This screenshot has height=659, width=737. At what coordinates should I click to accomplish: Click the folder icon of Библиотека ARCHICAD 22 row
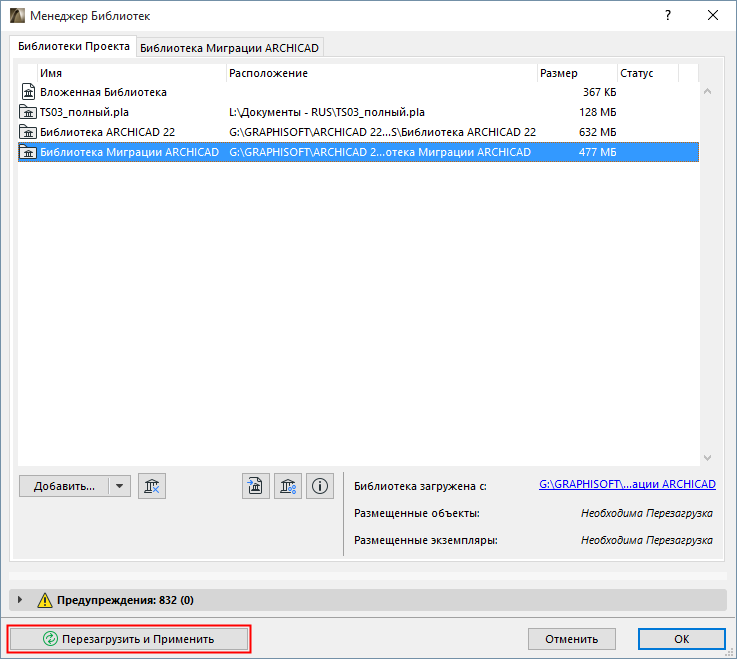(x=28, y=132)
